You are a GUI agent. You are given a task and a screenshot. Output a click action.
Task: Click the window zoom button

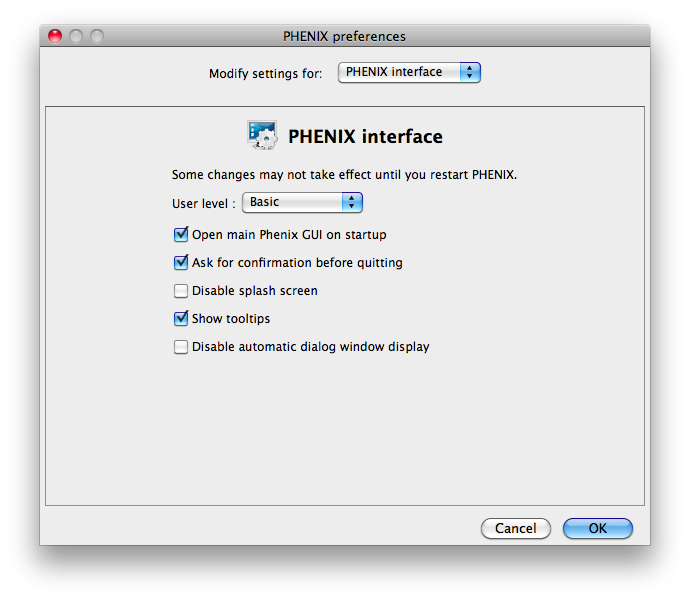pos(97,36)
